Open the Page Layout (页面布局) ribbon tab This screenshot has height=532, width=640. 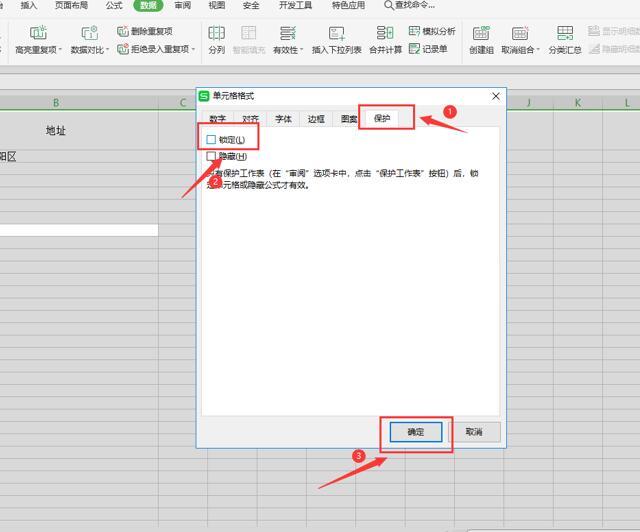coord(71,5)
